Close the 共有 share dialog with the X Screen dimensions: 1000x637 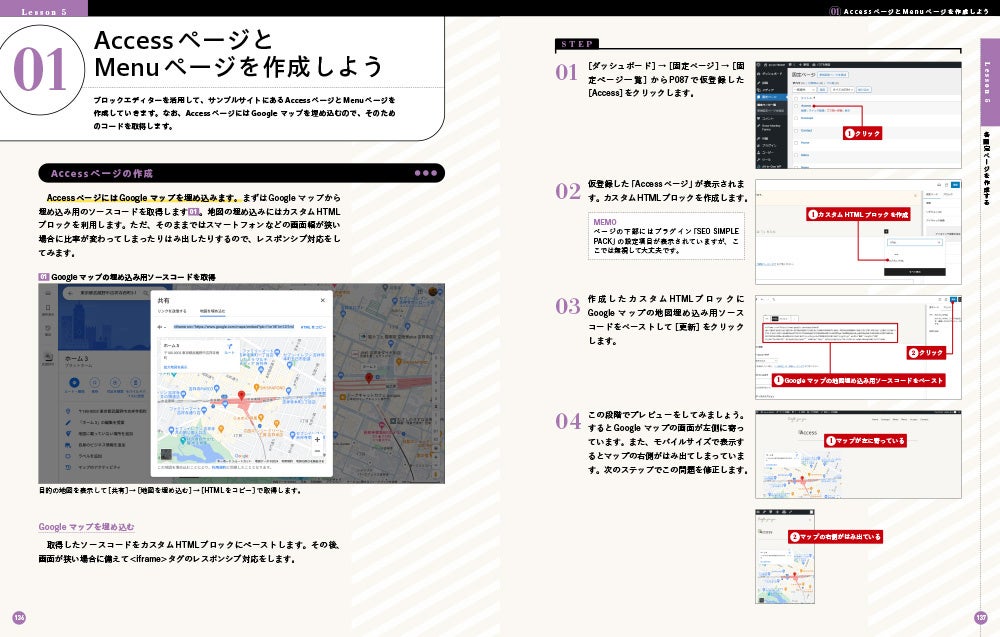point(323,300)
